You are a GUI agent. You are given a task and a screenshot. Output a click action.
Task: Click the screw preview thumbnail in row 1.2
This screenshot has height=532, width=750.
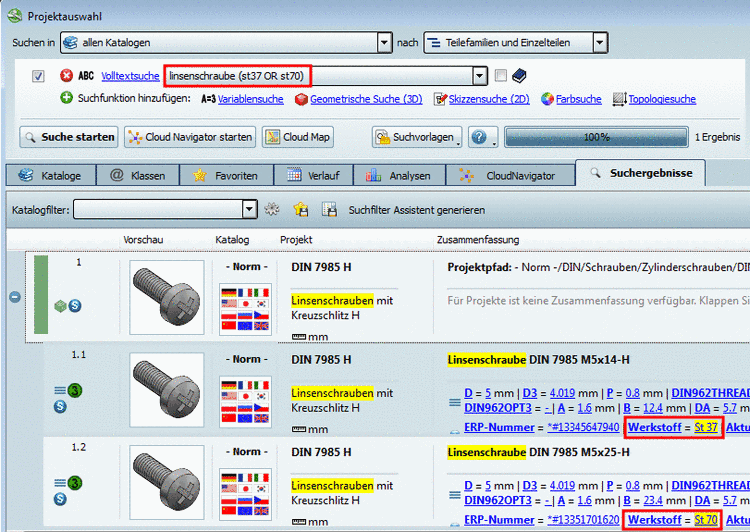tap(166, 482)
